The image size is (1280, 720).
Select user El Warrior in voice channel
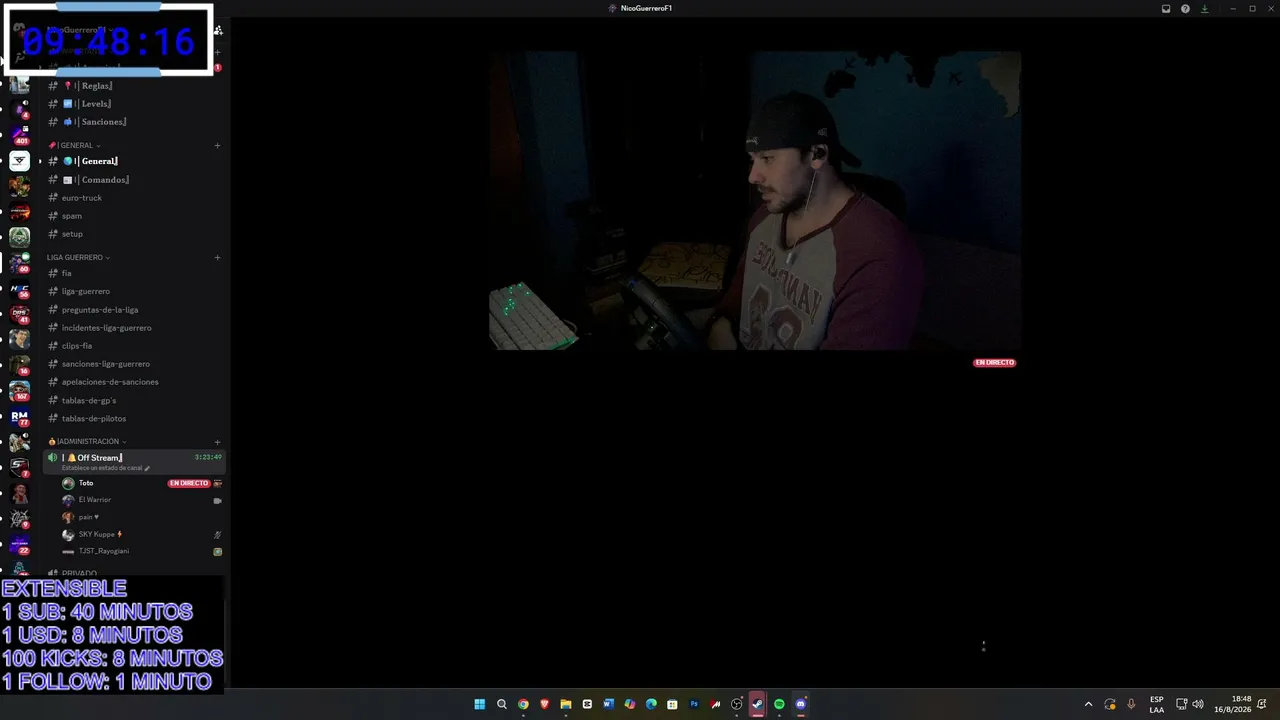pos(142,500)
